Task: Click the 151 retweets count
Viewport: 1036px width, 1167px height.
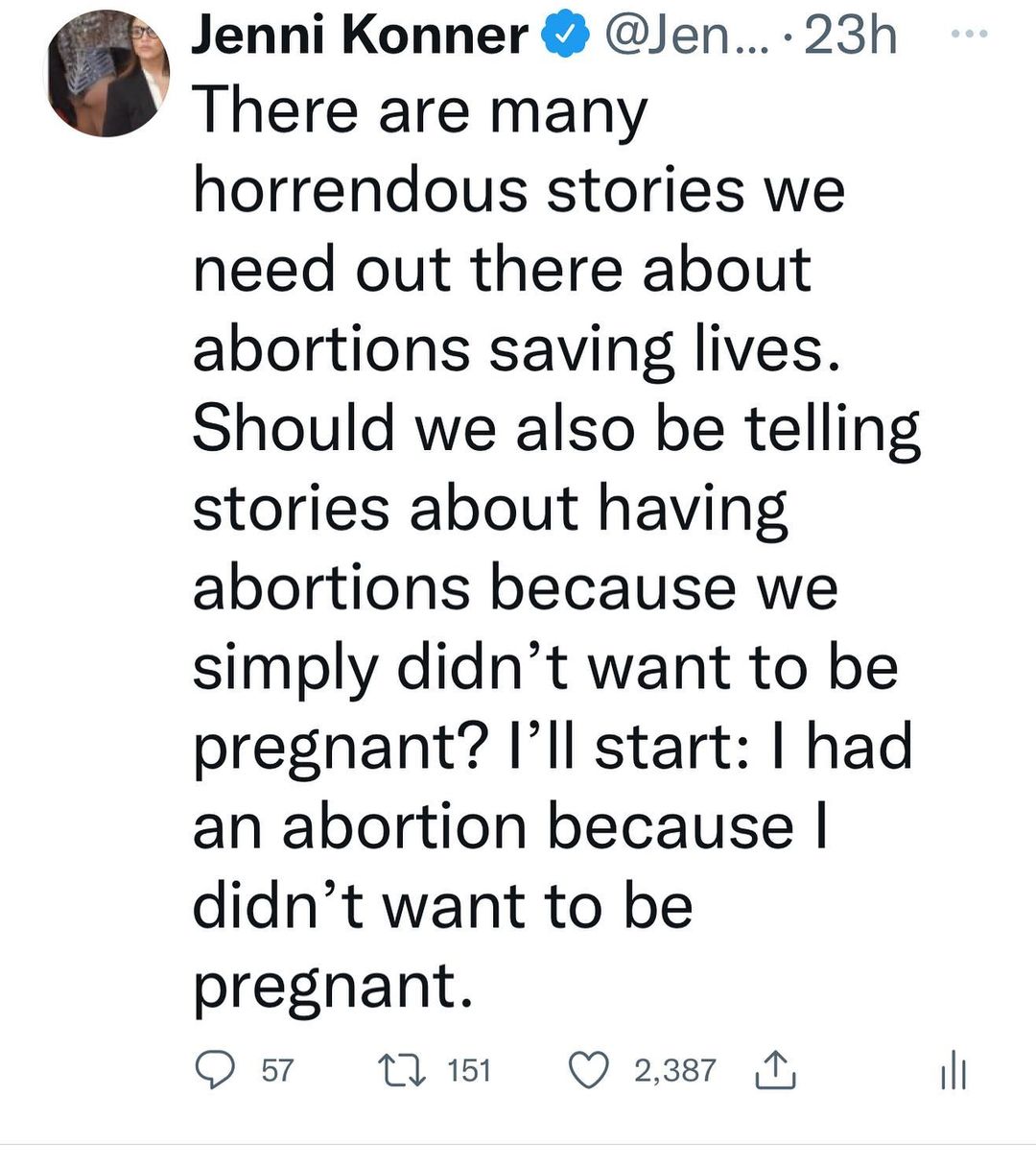Action: tap(469, 1070)
